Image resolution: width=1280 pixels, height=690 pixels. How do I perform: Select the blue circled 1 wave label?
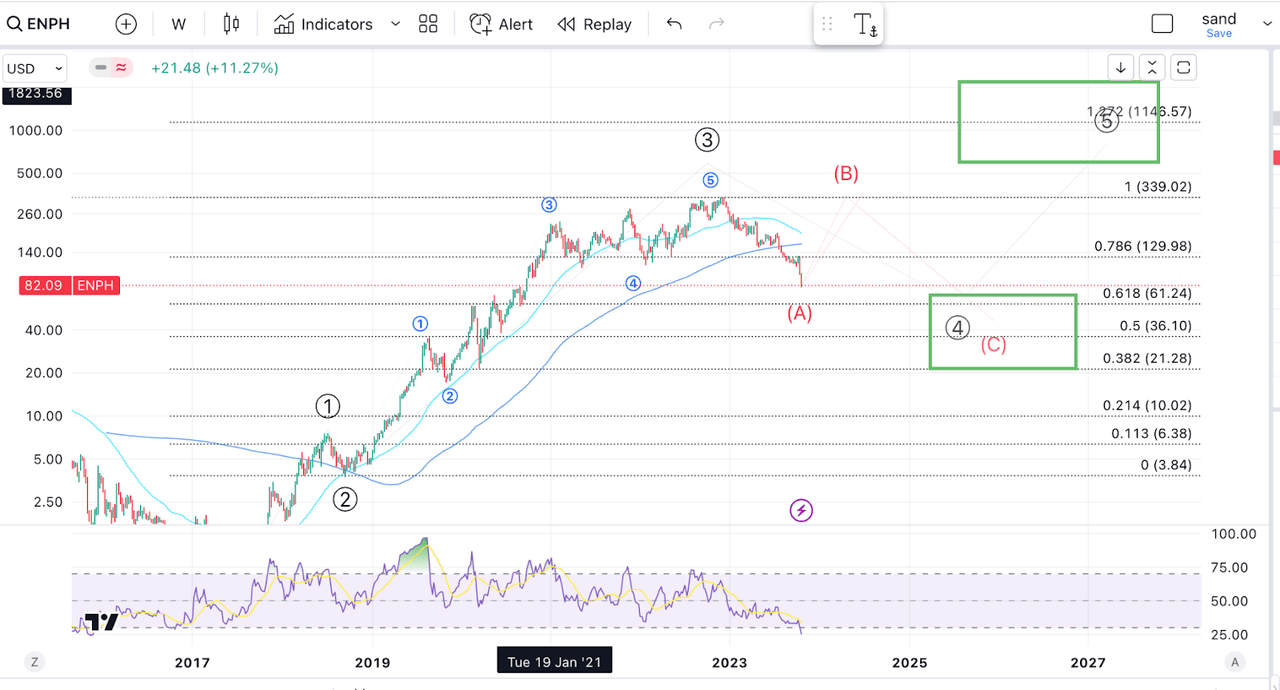(421, 323)
